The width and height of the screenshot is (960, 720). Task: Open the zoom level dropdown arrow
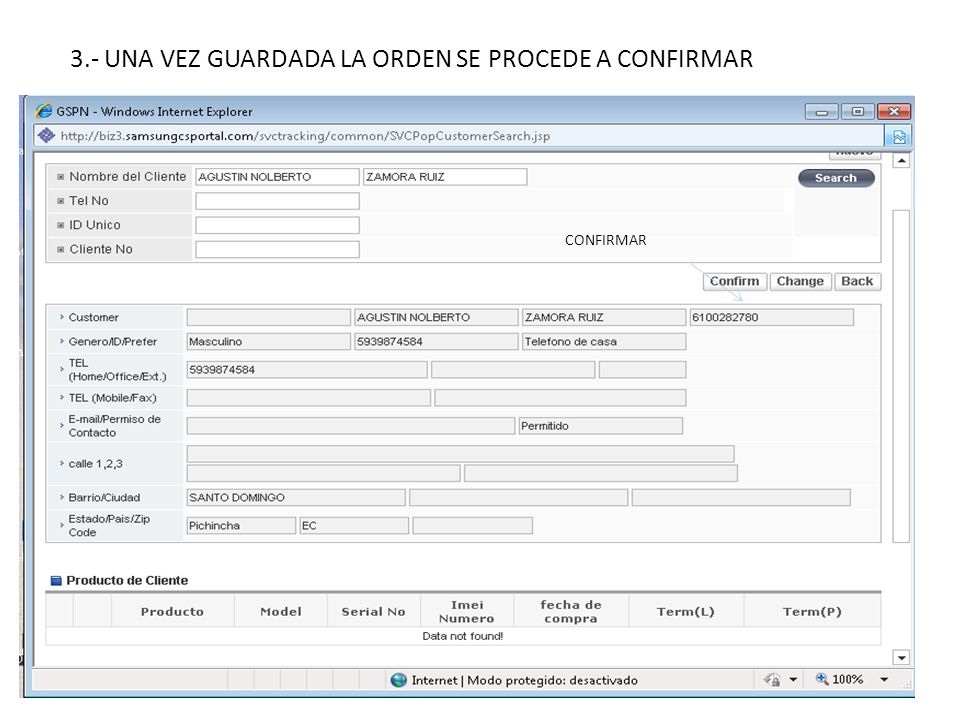pyautogui.click(x=884, y=680)
